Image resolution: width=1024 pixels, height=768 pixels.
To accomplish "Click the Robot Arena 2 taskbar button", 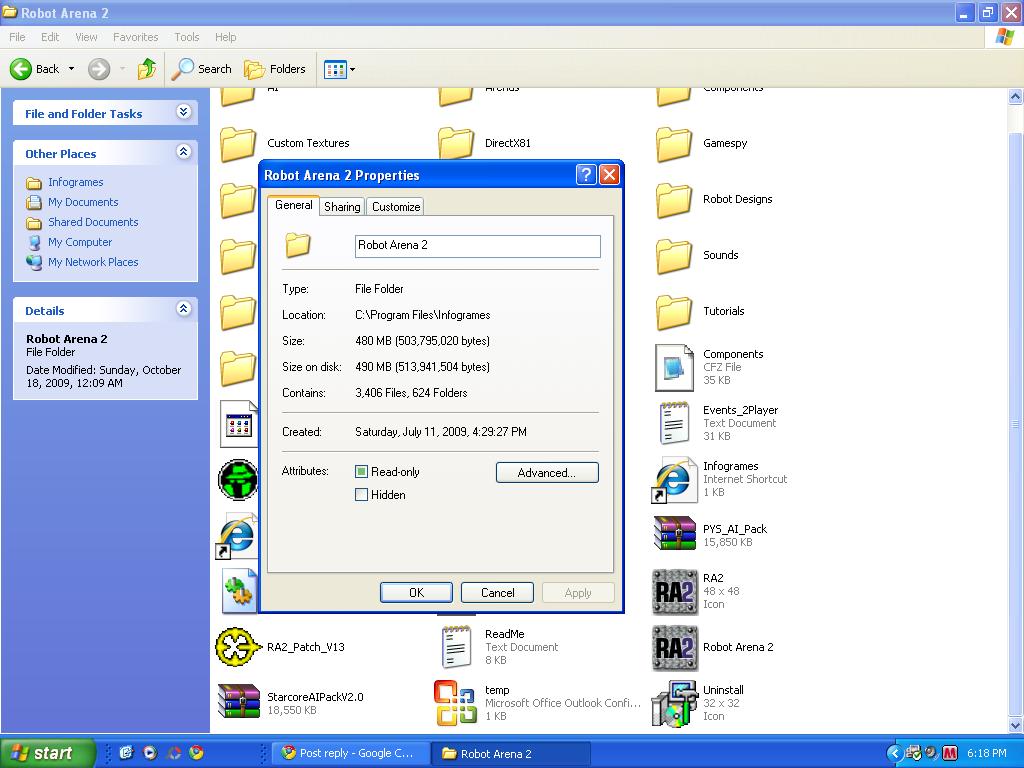I will coord(511,753).
